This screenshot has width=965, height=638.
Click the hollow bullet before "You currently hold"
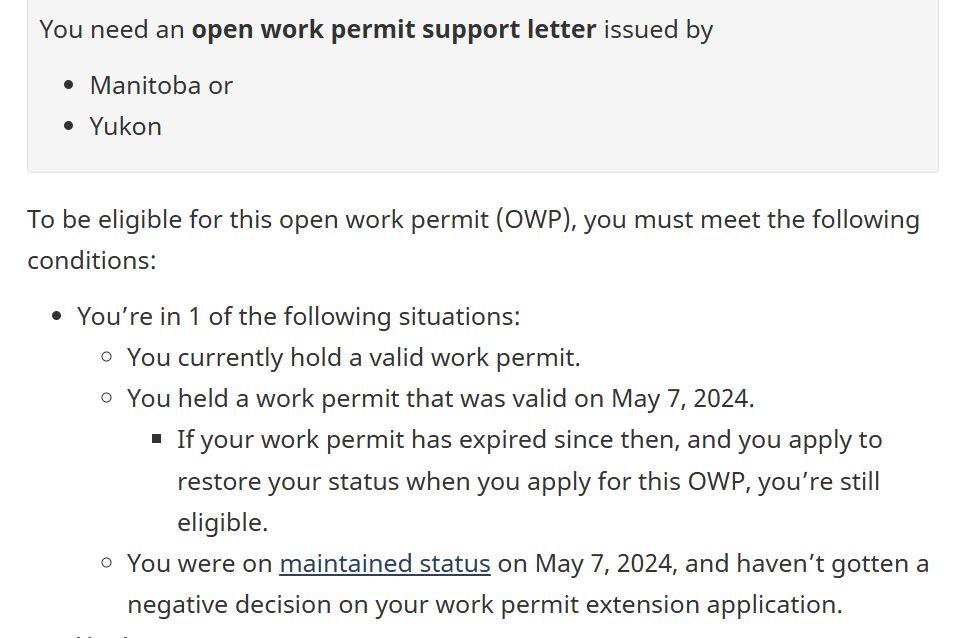tap(107, 357)
